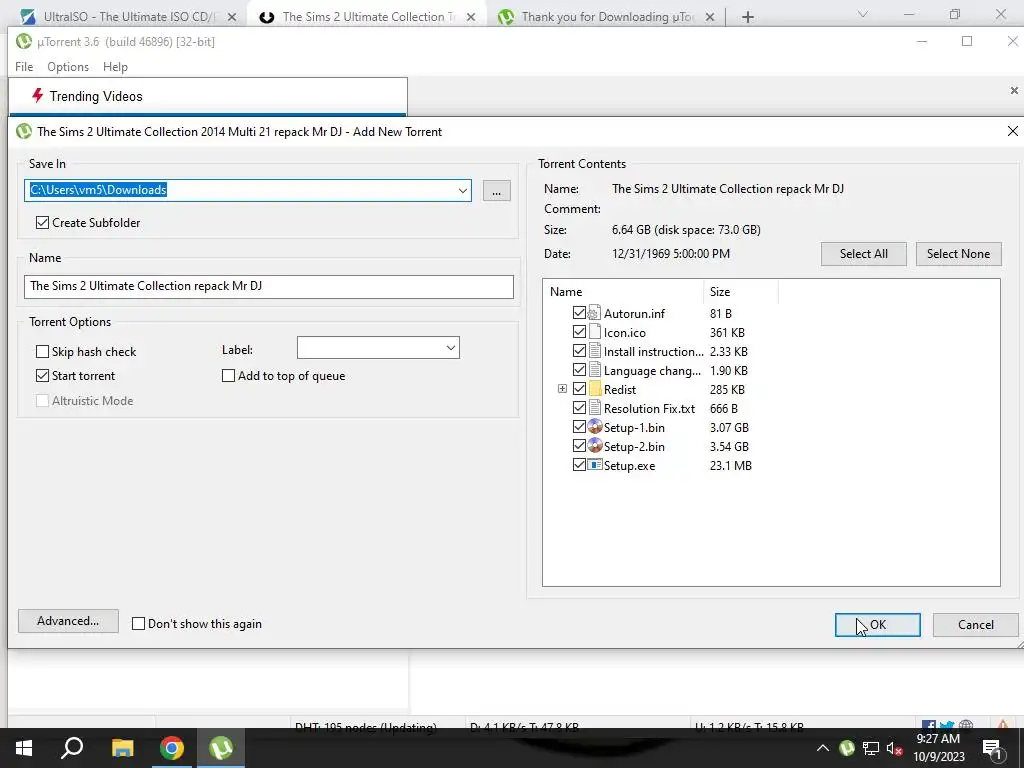Image resolution: width=1024 pixels, height=768 pixels.
Task: Open the File menu
Action: point(24,67)
